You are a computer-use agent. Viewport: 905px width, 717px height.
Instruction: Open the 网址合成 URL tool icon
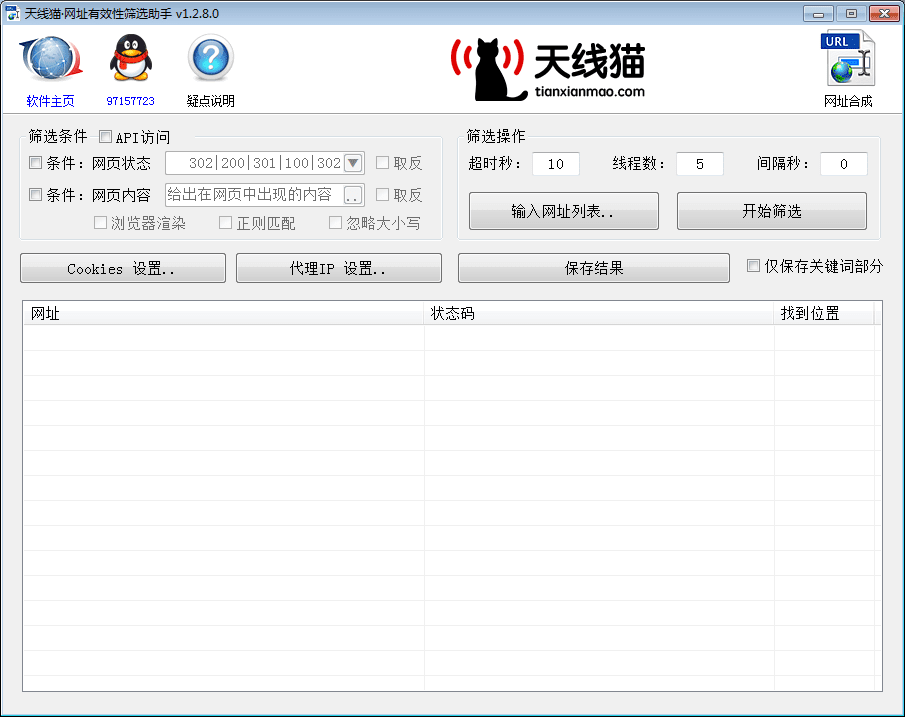[847, 58]
